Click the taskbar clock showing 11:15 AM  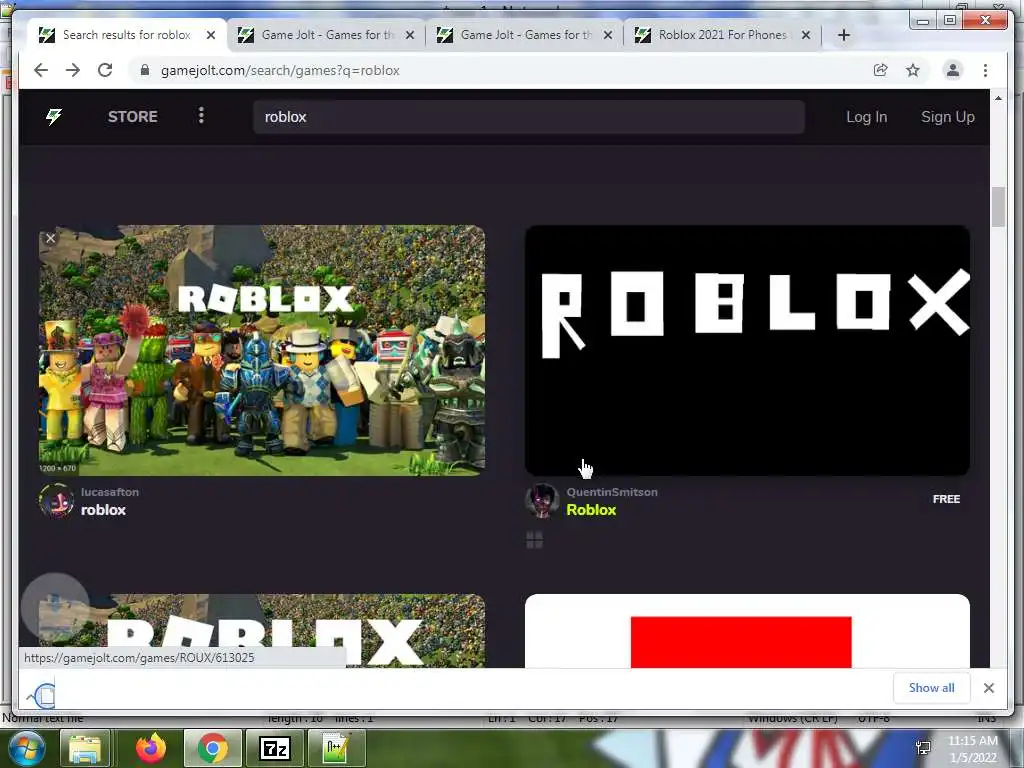click(x=973, y=748)
